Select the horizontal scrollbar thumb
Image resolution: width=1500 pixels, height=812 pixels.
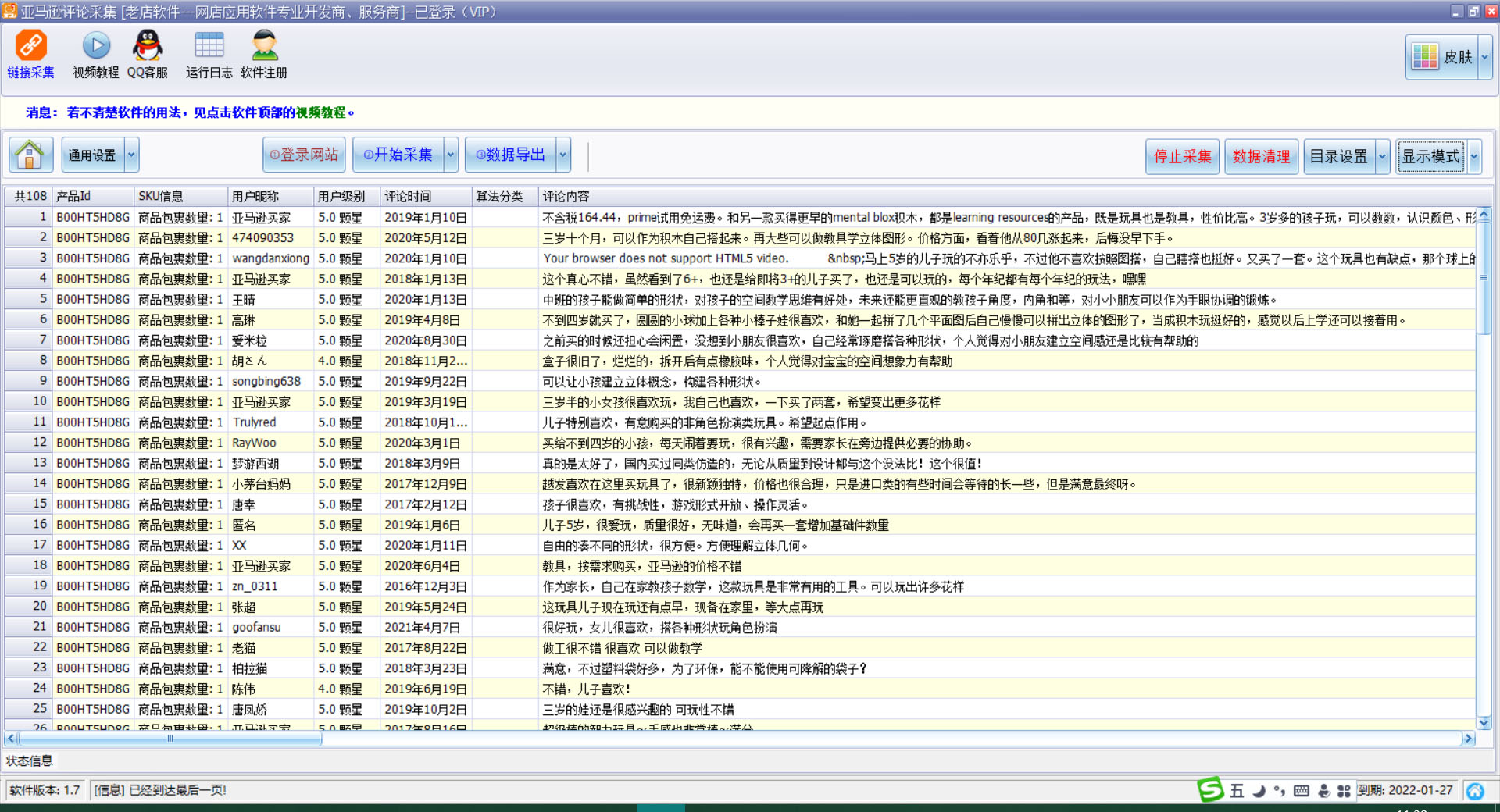point(170,739)
